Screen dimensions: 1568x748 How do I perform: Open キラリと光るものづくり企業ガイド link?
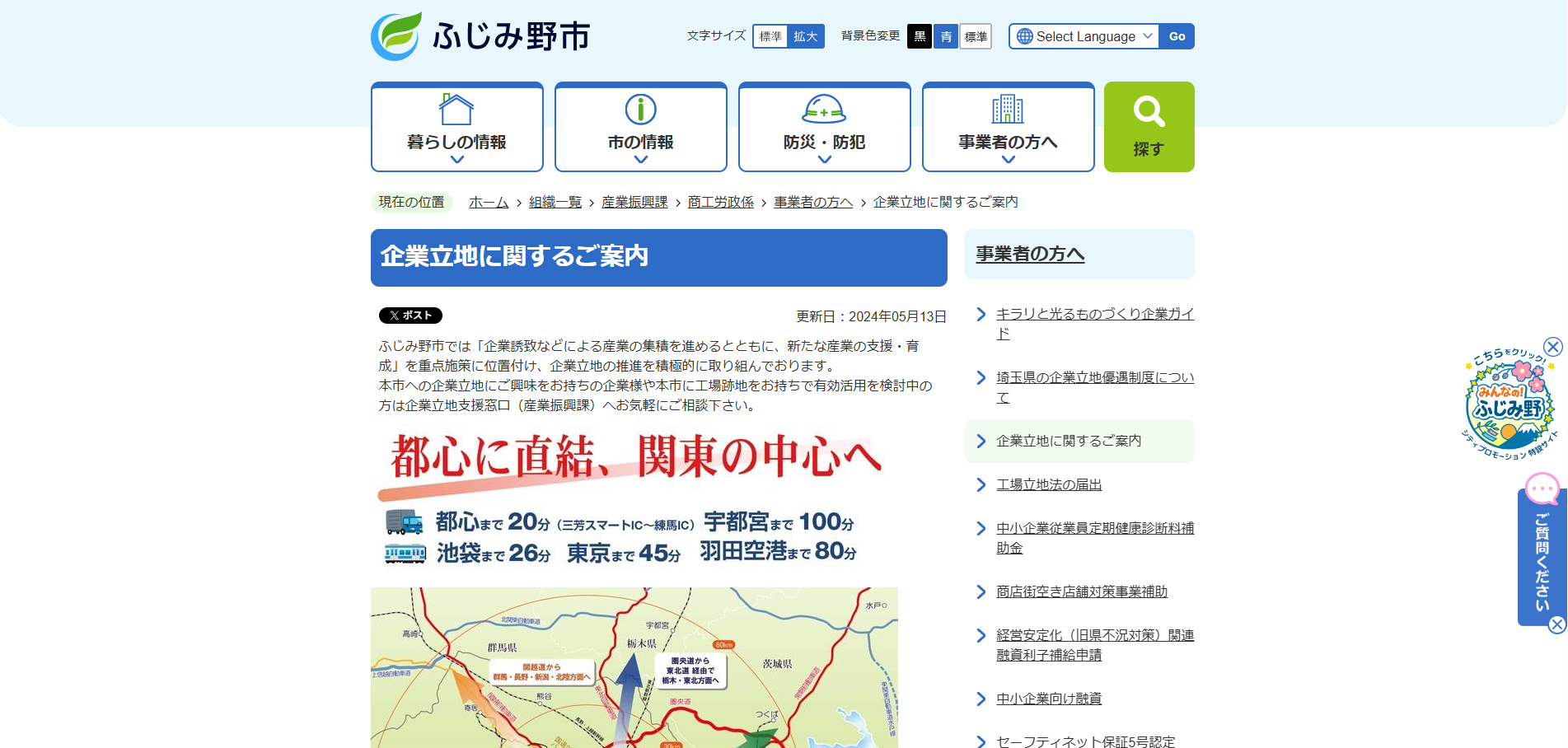1095,324
